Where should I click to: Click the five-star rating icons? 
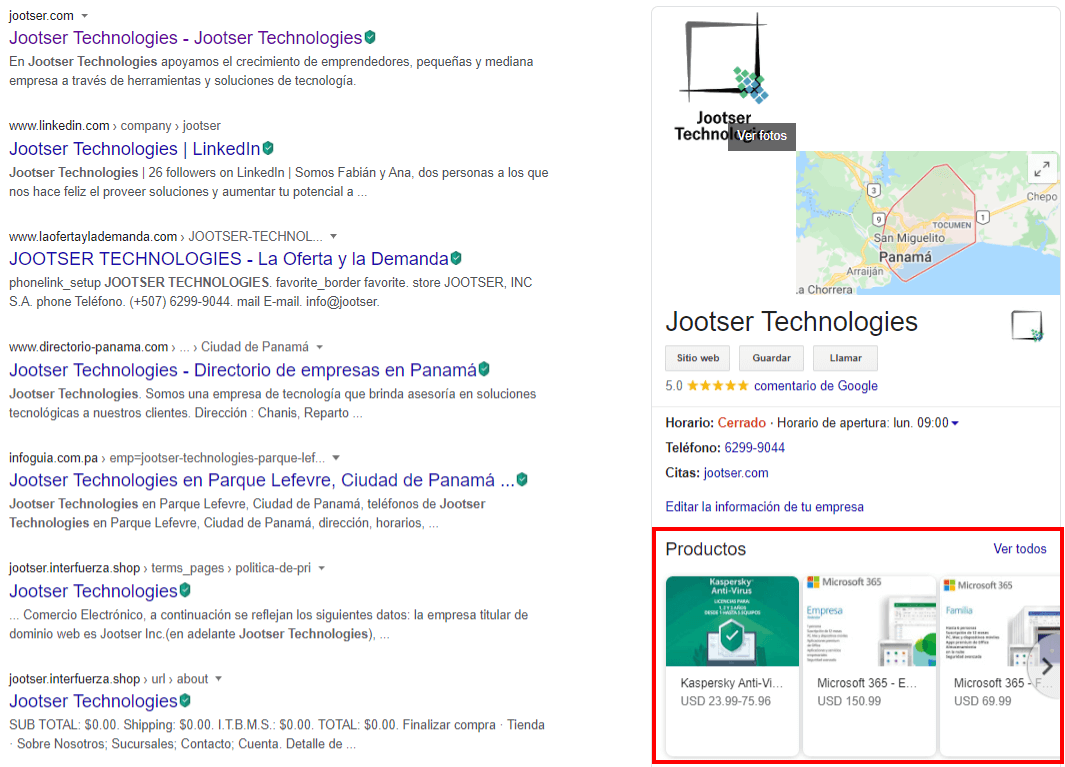(x=717, y=386)
